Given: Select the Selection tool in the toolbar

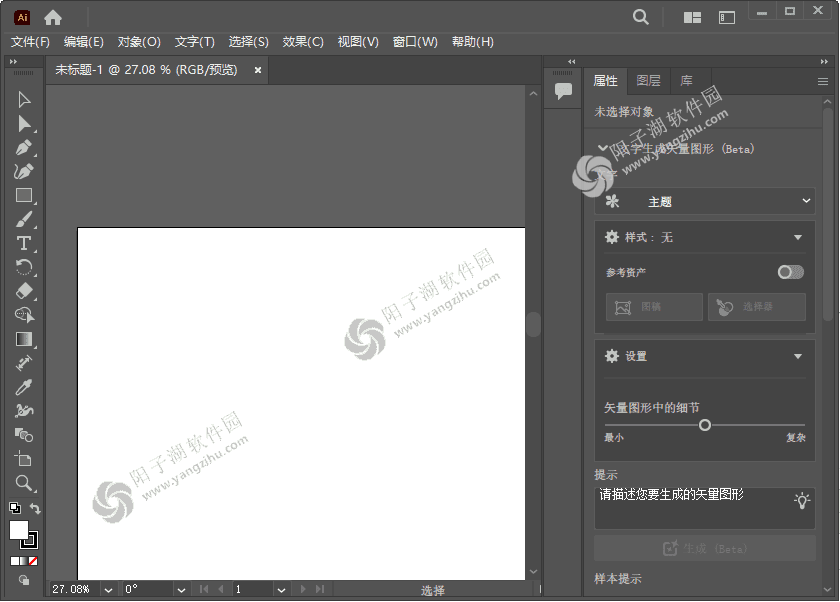Looking at the screenshot, I should pos(24,99).
